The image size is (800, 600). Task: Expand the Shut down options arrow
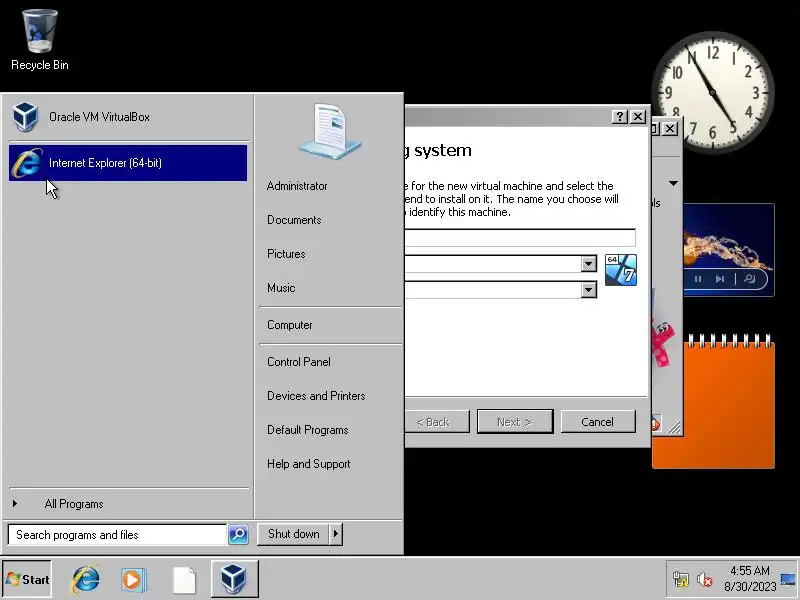tap(336, 534)
